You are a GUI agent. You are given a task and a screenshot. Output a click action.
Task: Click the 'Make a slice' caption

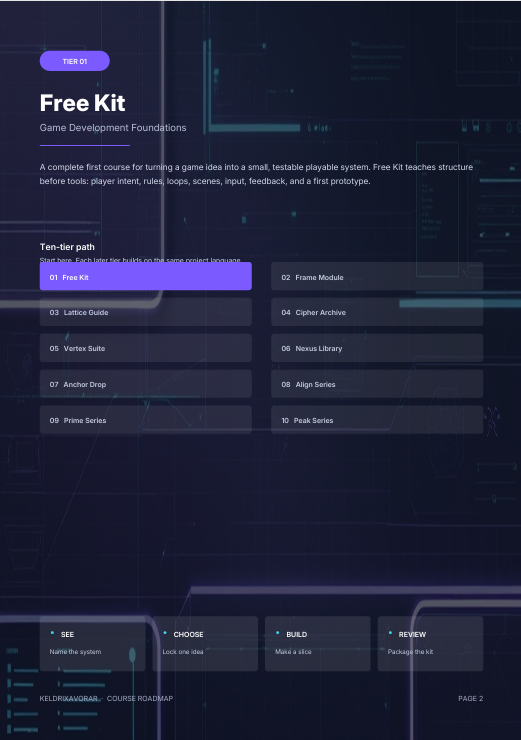click(293, 652)
